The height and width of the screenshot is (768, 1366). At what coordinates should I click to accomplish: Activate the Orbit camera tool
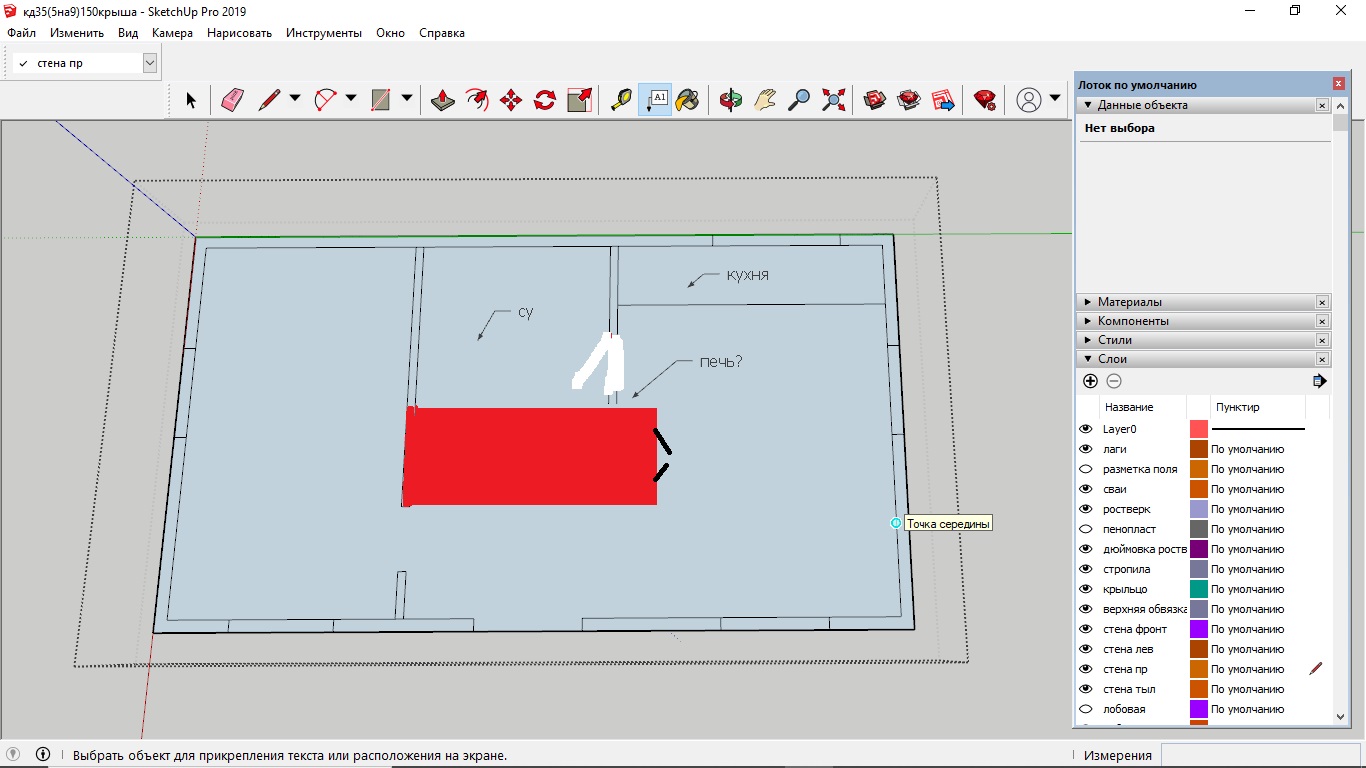pyautogui.click(x=731, y=99)
